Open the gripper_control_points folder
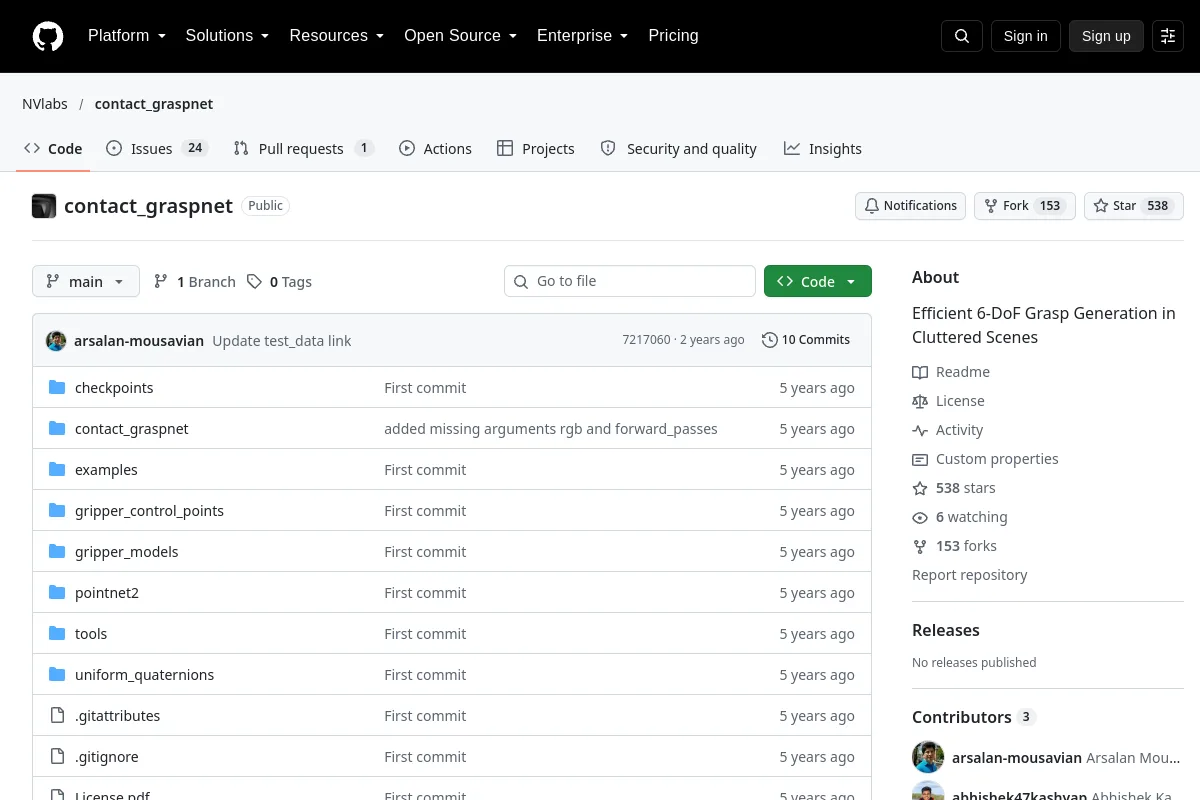The image size is (1200, 800). click(x=149, y=511)
